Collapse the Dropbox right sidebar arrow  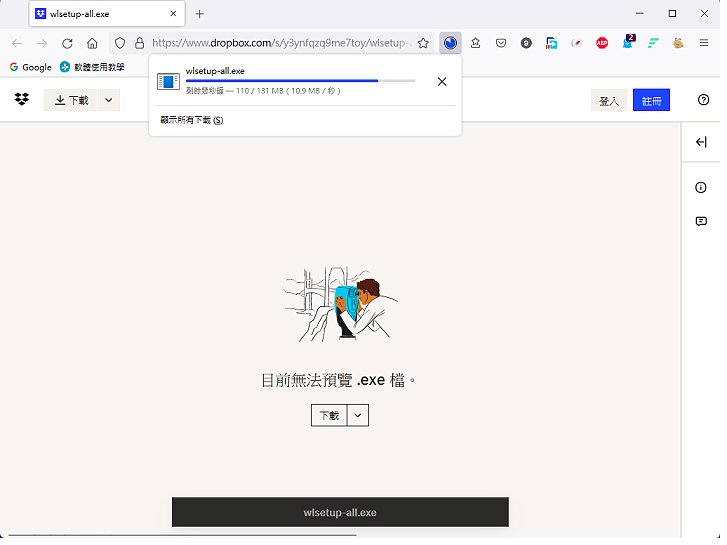(701, 143)
